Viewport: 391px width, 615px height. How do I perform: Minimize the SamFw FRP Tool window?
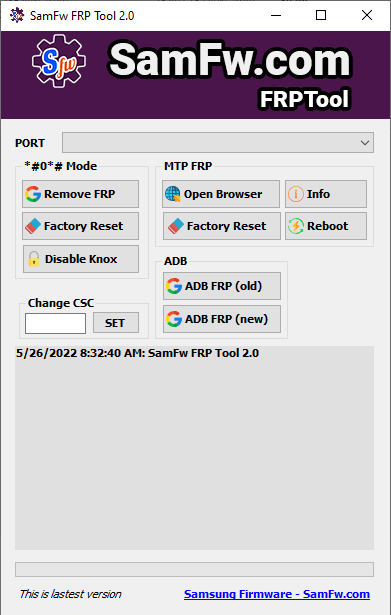pos(276,15)
